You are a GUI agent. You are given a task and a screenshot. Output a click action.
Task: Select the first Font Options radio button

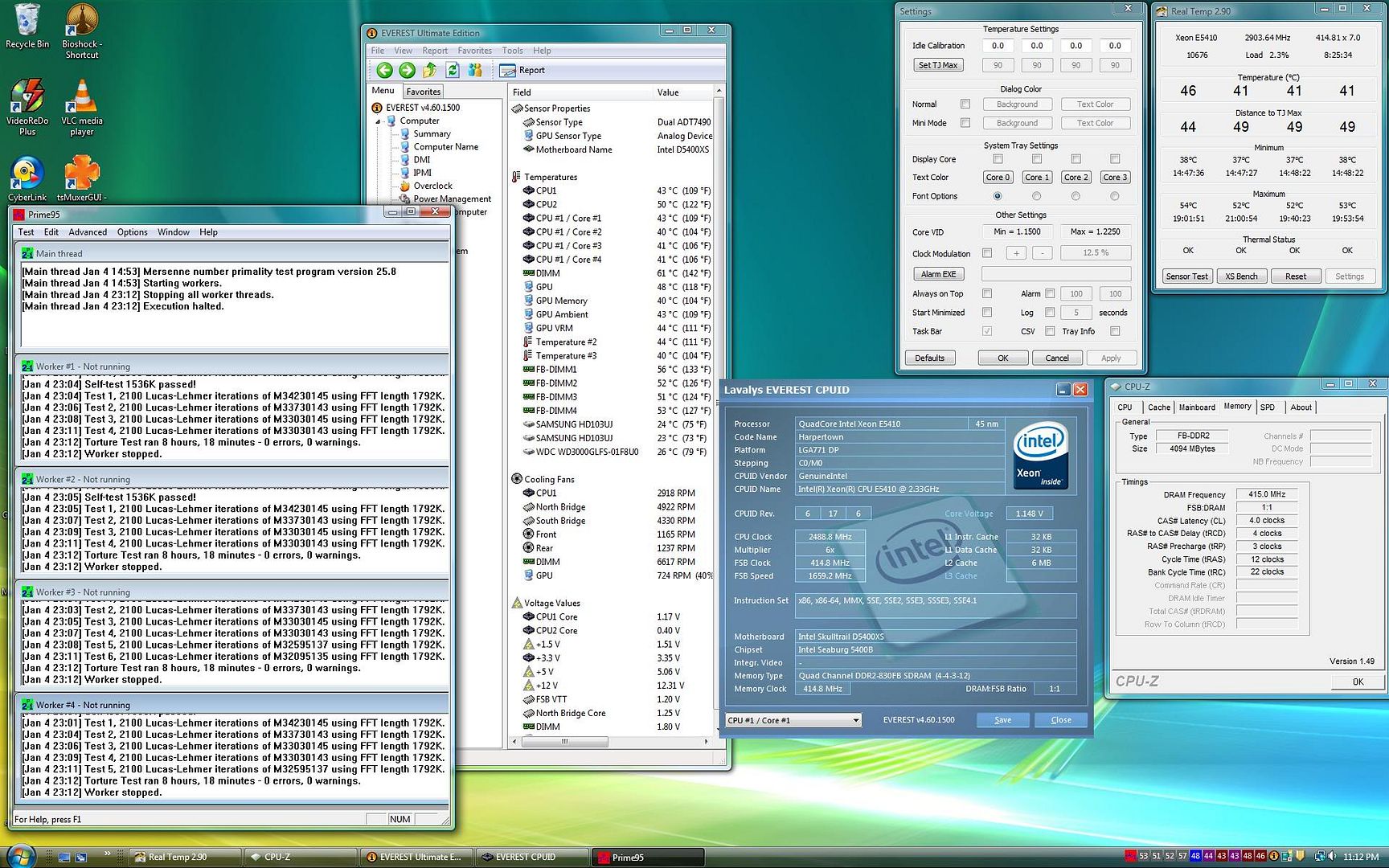point(998,196)
